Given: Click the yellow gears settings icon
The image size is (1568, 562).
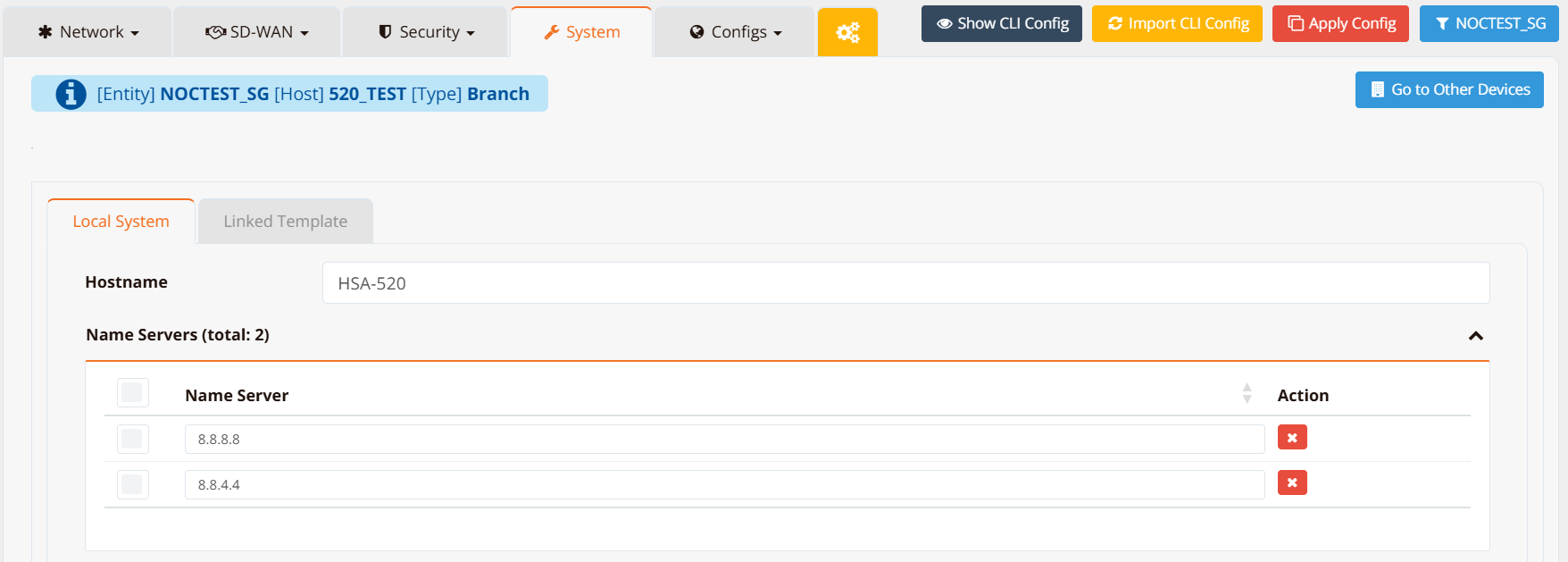Looking at the screenshot, I should click(847, 33).
